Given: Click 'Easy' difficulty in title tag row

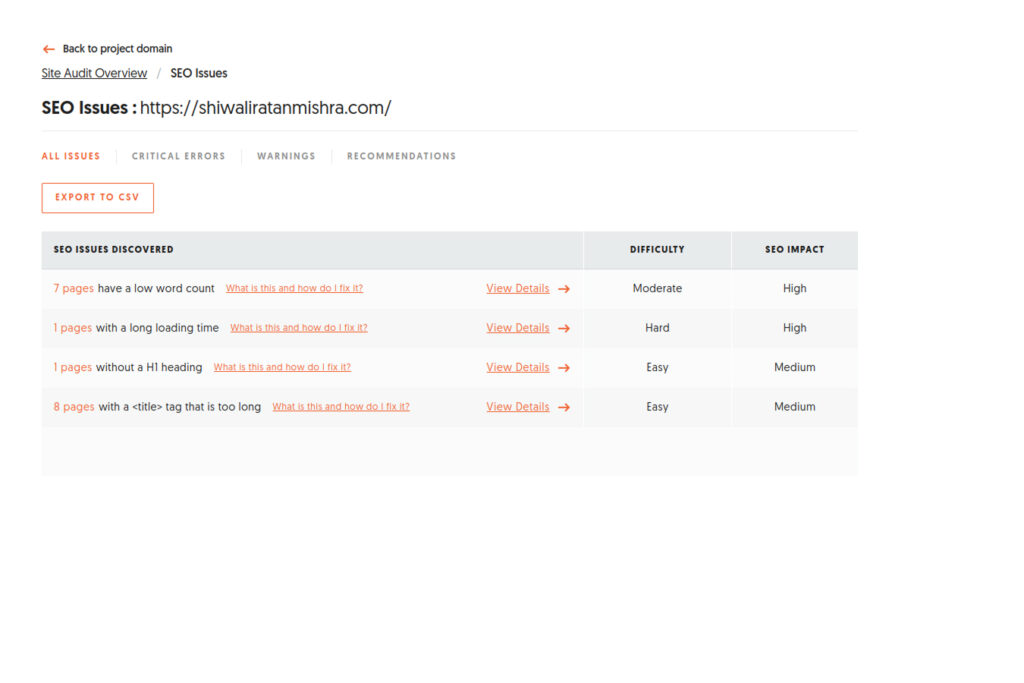Looking at the screenshot, I should (x=657, y=407).
